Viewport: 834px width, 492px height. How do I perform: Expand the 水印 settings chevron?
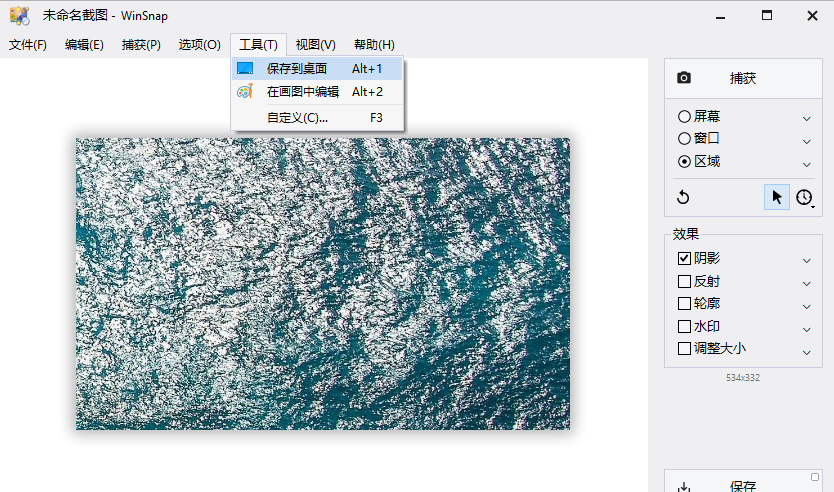[x=806, y=329]
